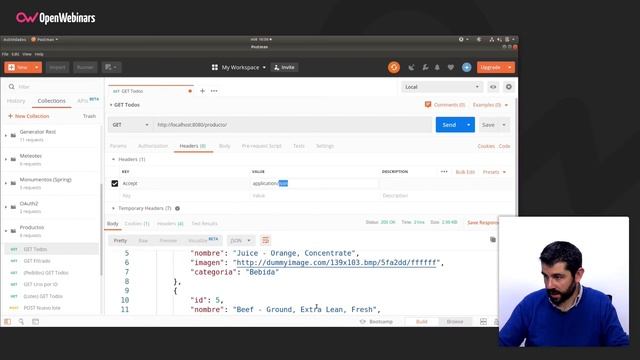The image size is (640, 360).
Task: Open the tab options three-dots icon
Action: tap(214, 91)
